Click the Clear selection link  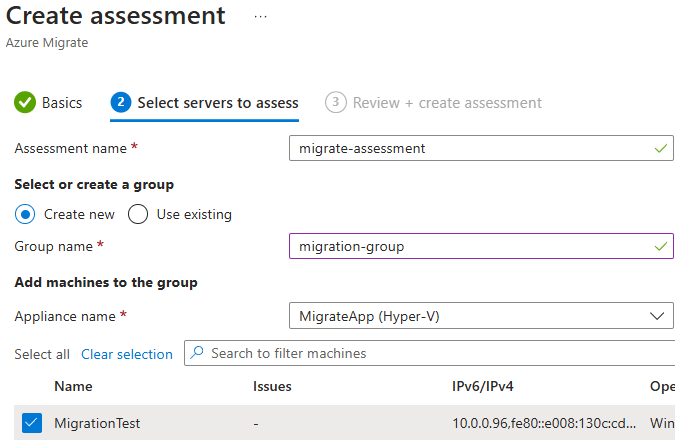(x=127, y=354)
